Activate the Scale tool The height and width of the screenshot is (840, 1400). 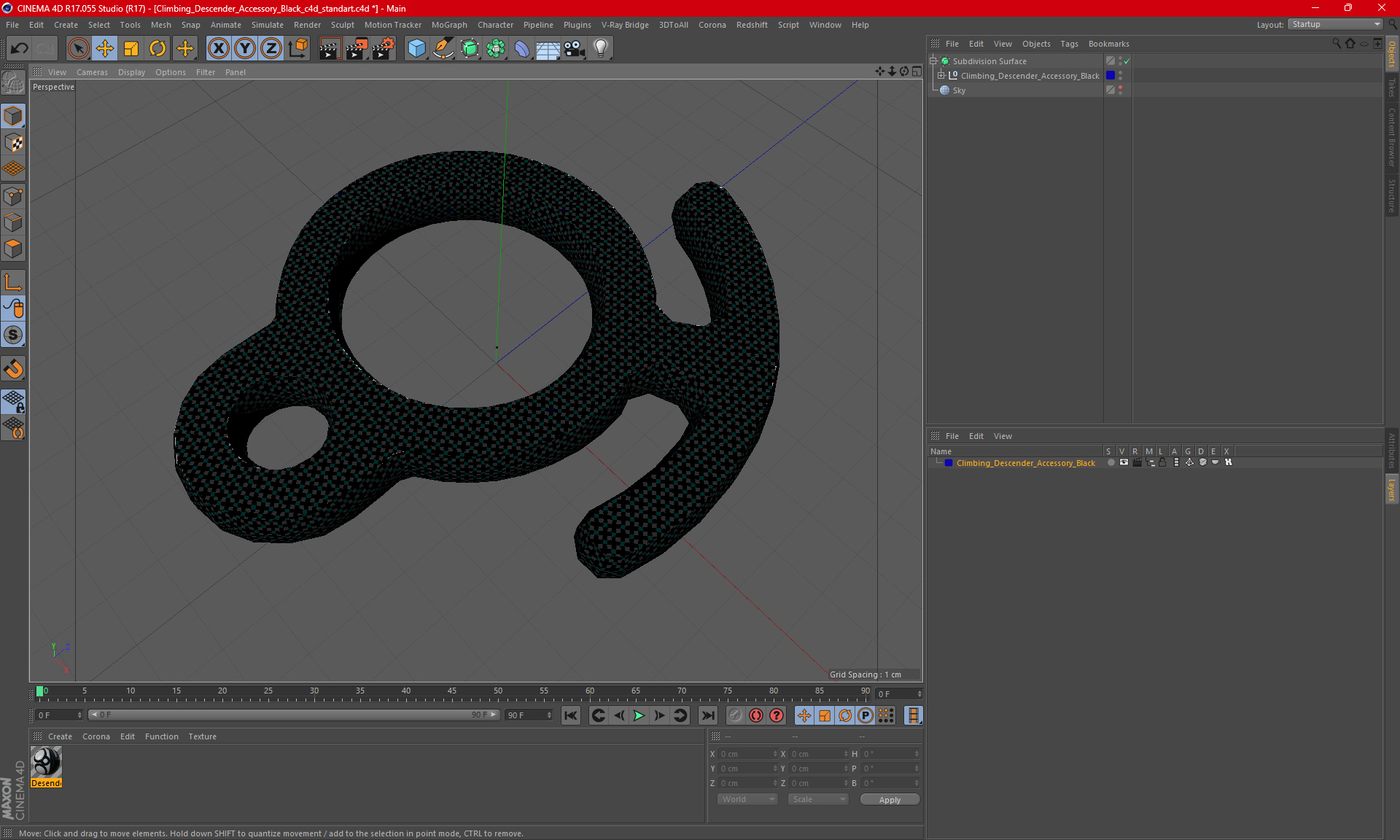click(x=131, y=49)
